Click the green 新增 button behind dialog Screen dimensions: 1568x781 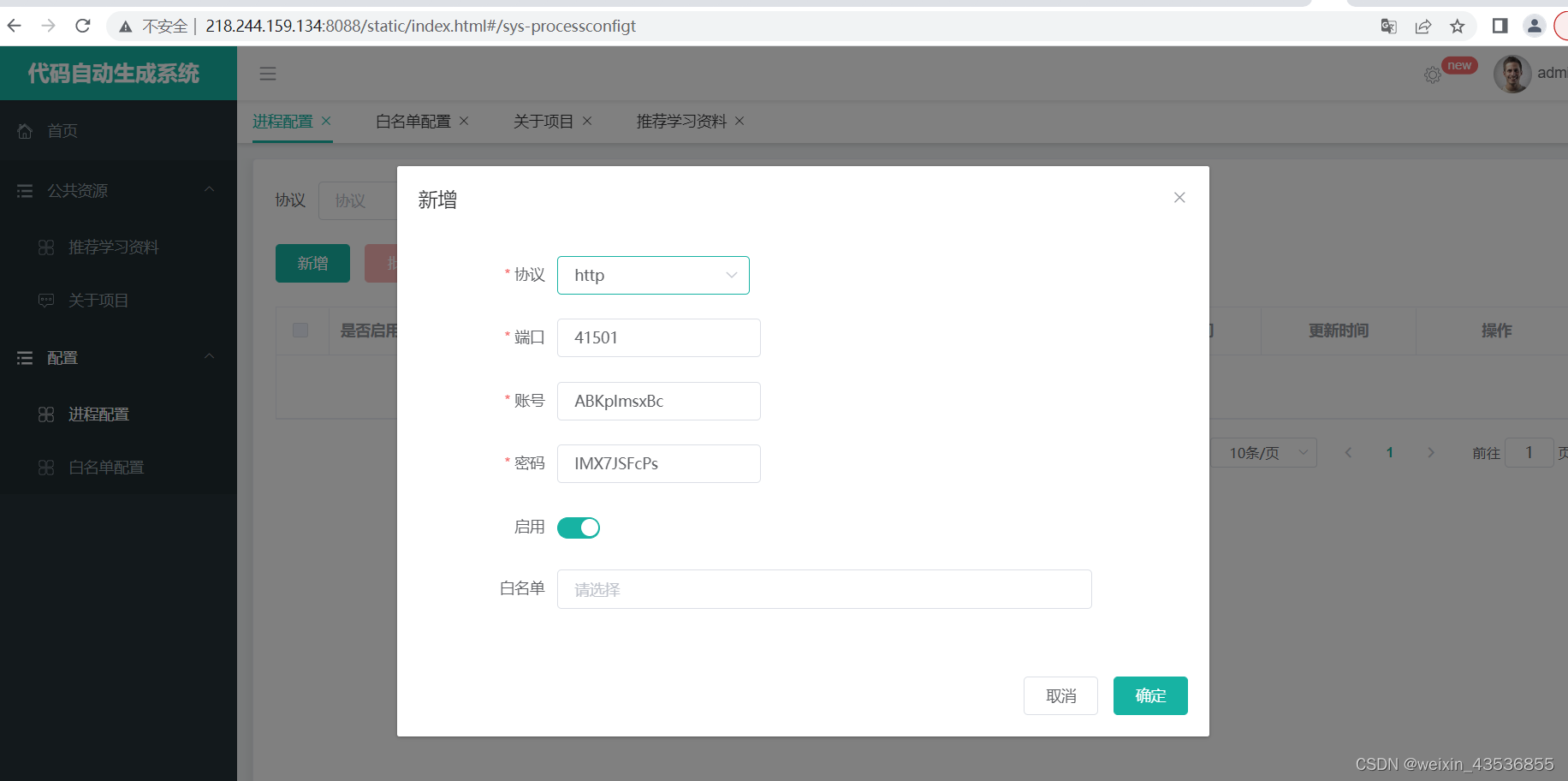pyautogui.click(x=312, y=263)
